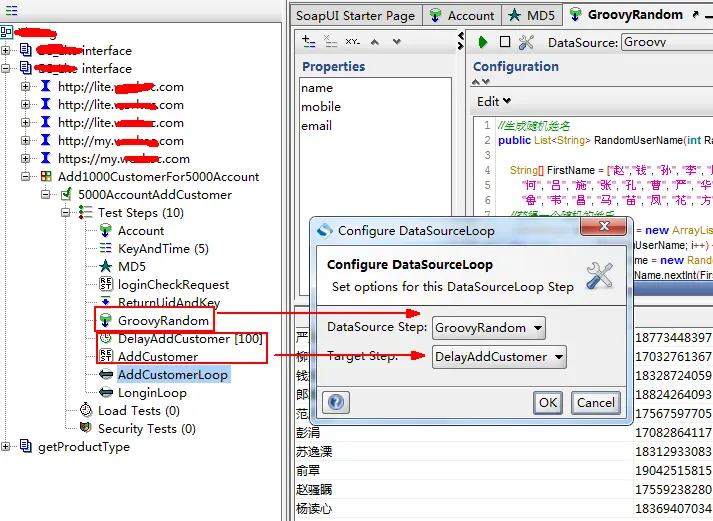Open the DataSource Step dropdown
The height and width of the screenshot is (521, 713).
pyautogui.click(x=538, y=328)
